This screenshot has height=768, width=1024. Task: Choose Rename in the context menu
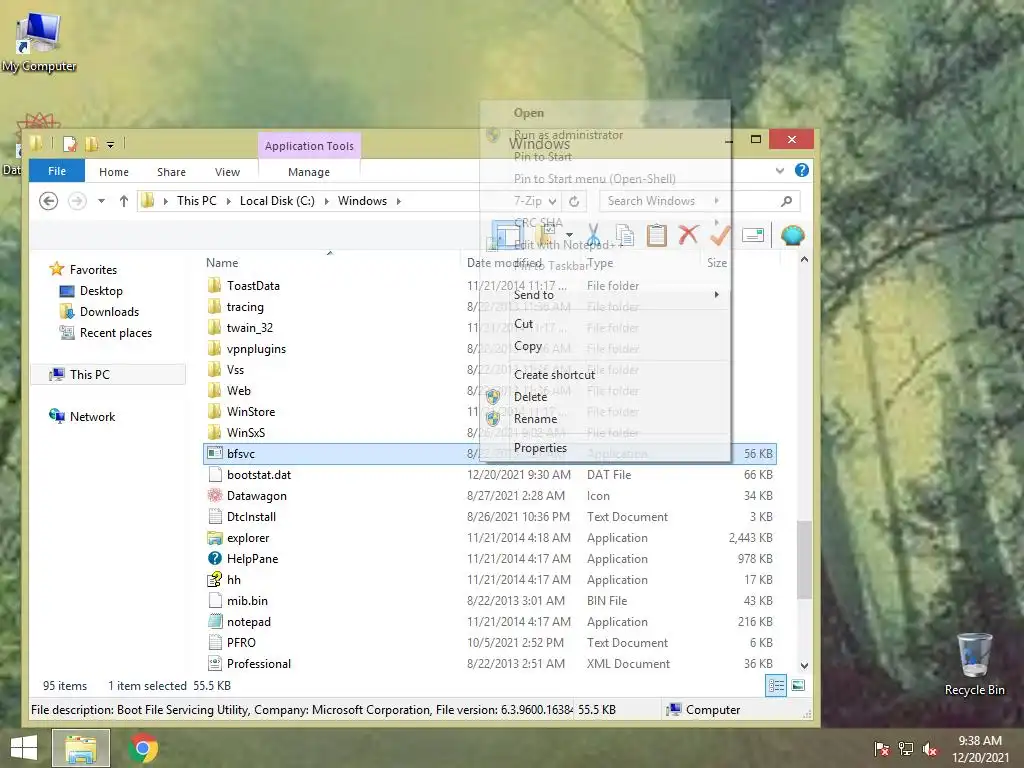[535, 419]
